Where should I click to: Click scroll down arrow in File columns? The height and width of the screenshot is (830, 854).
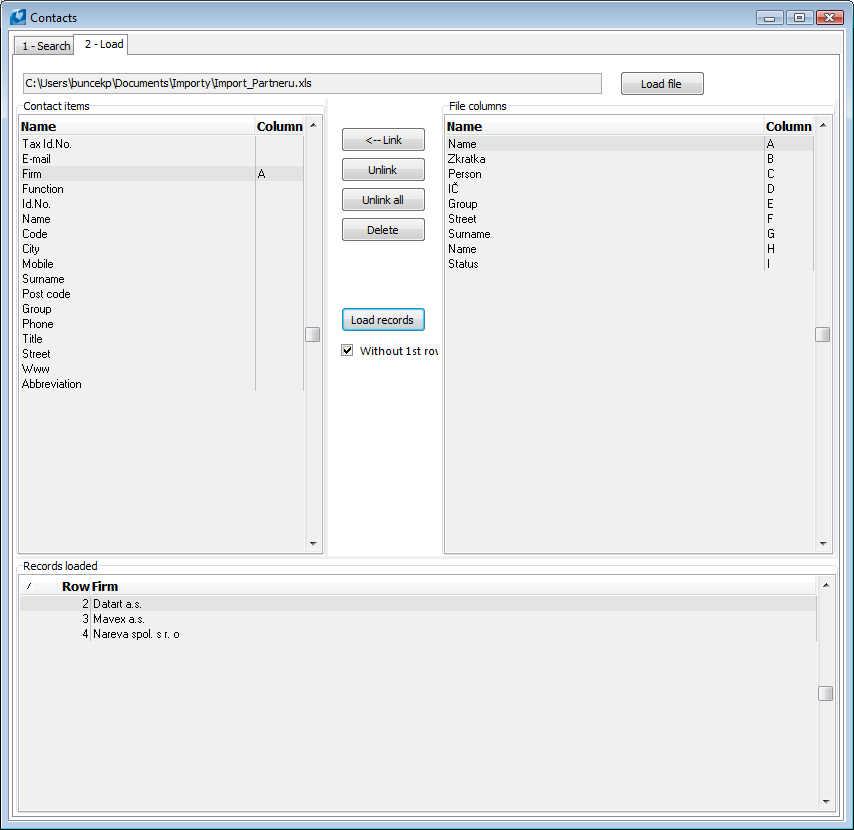click(x=823, y=544)
